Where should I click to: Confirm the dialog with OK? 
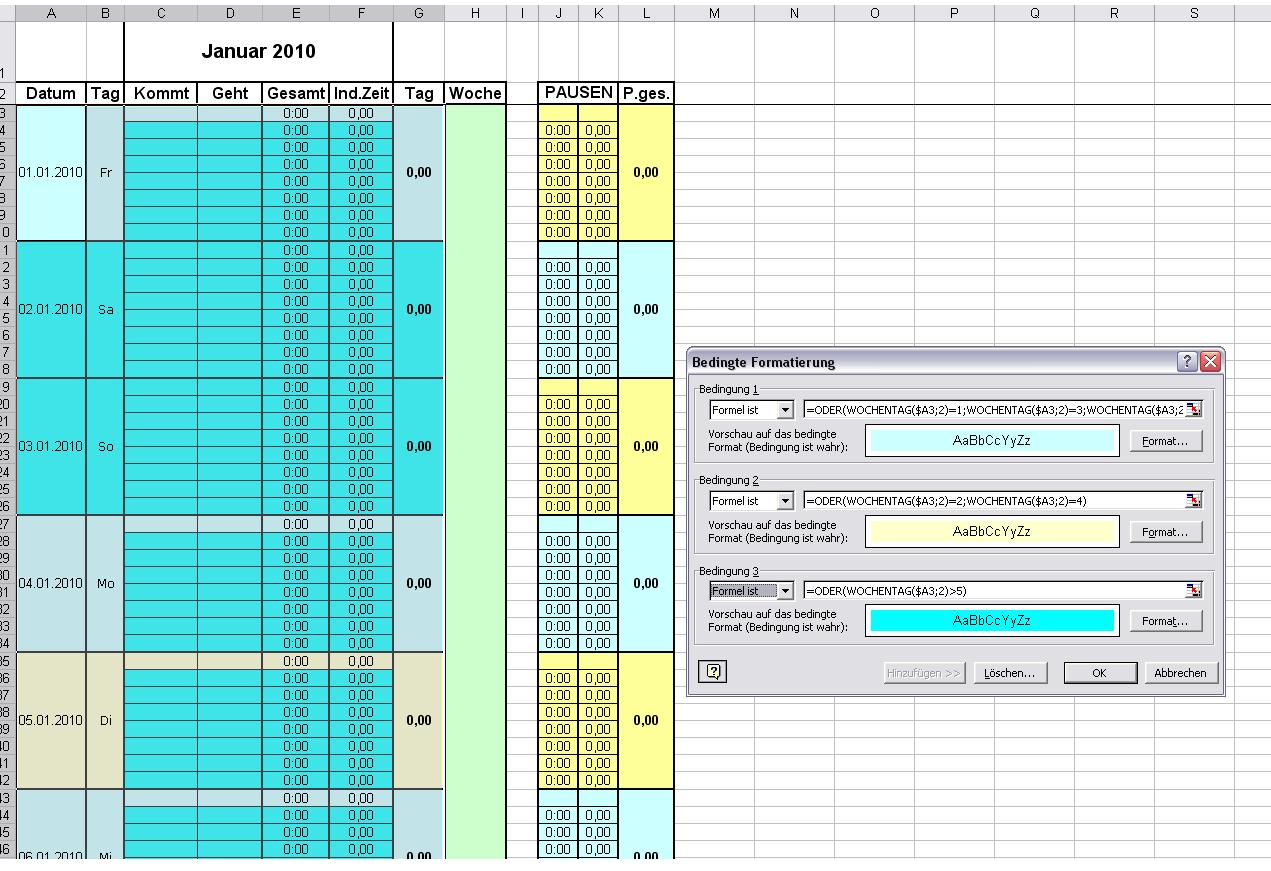pos(1100,673)
